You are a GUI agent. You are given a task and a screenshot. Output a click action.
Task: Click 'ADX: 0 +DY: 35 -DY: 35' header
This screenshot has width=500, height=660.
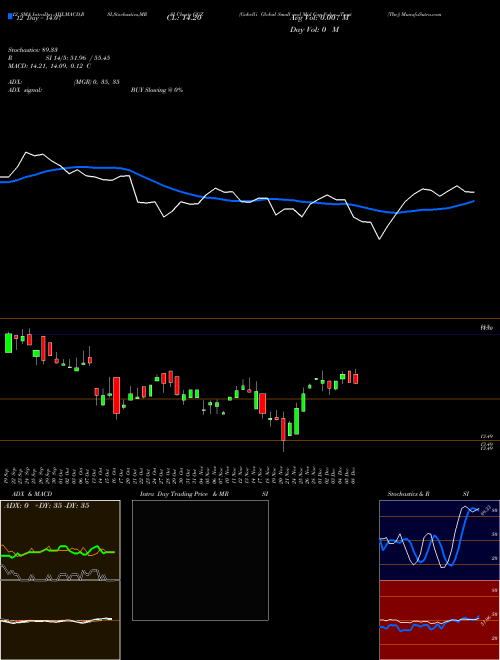click(46, 506)
